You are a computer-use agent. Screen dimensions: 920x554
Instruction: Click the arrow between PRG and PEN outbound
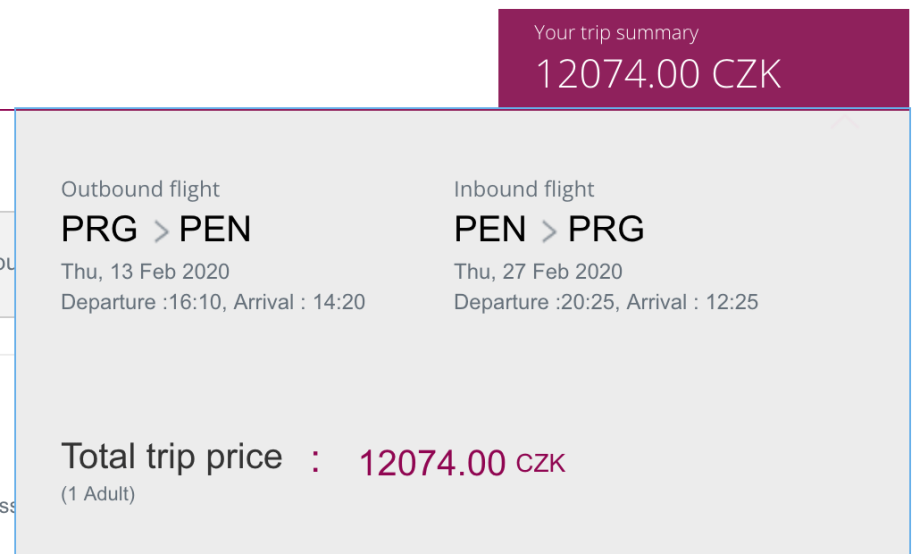click(160, 232)
